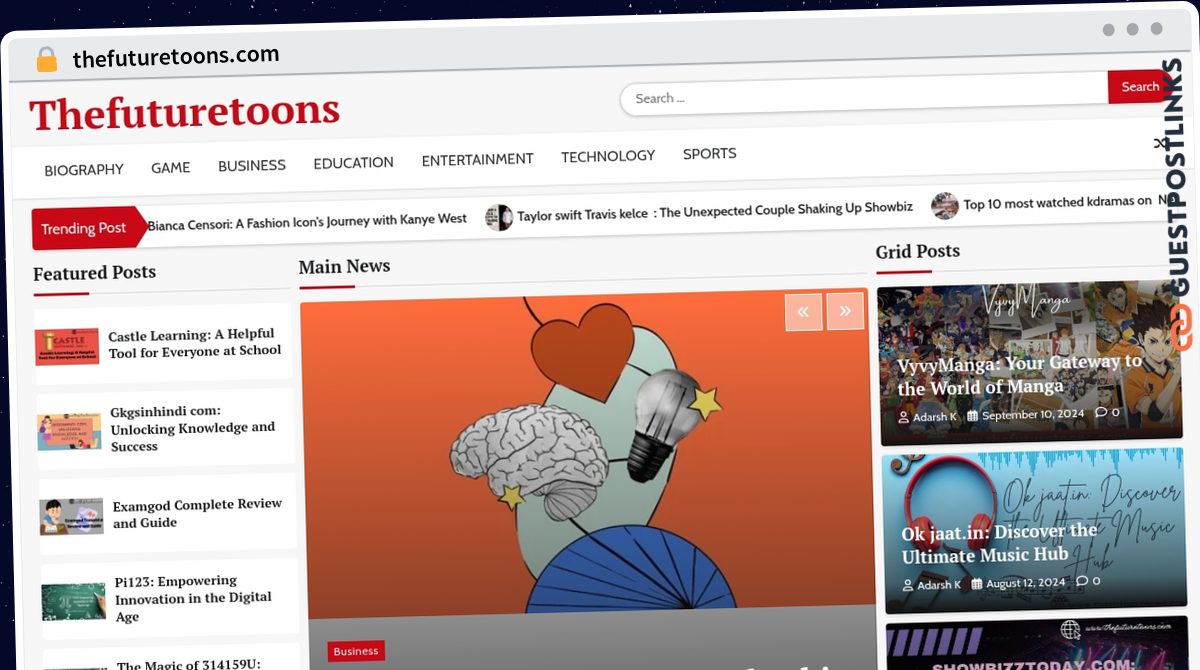Image resolution: width=1200 pixels, height=670 pixels.
Task: Open Castle Learning post thumbnail
Action: [x=67, y=345]
